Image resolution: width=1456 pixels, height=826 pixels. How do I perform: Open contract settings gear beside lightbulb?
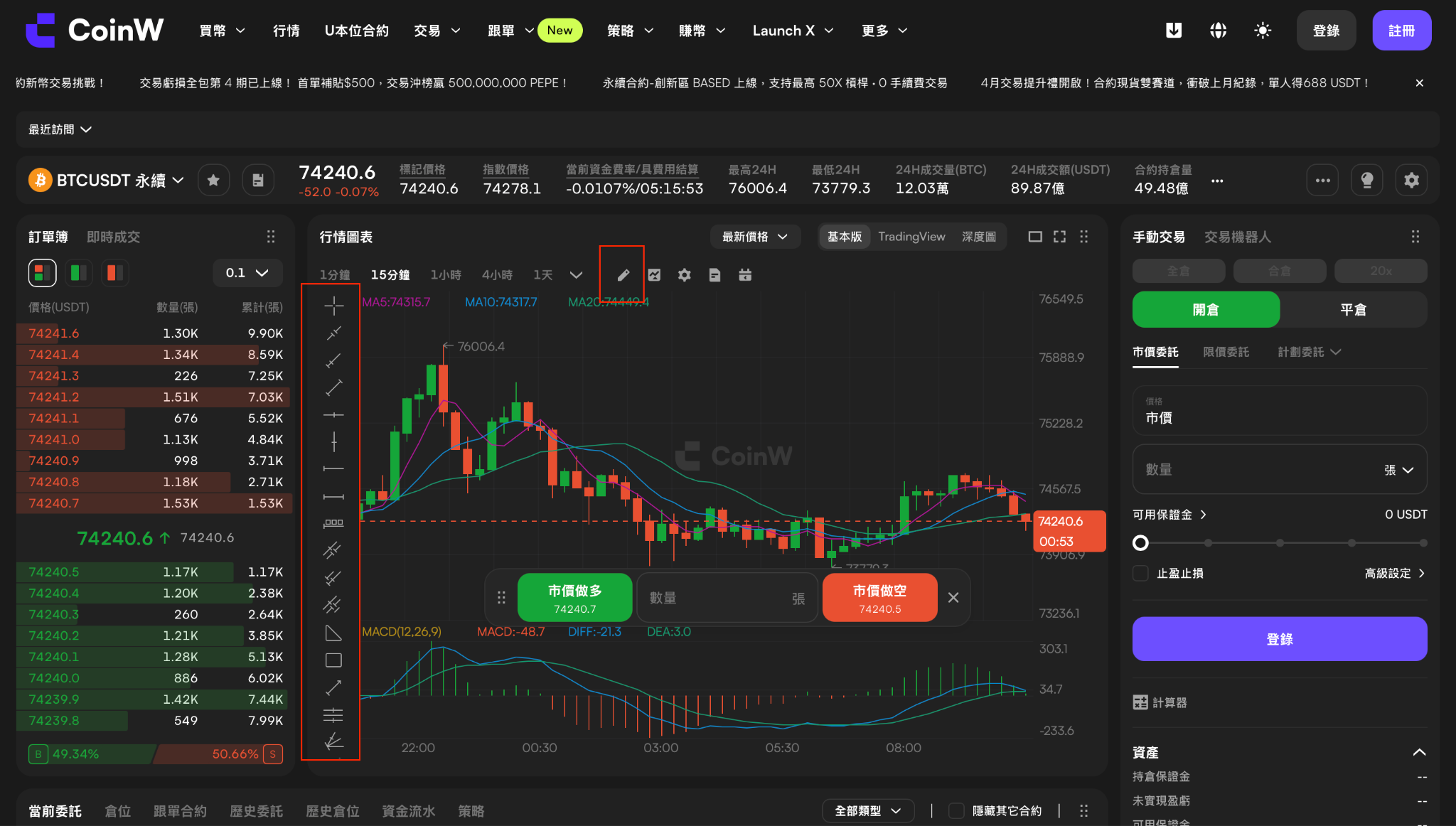[x=1411, y=181]
